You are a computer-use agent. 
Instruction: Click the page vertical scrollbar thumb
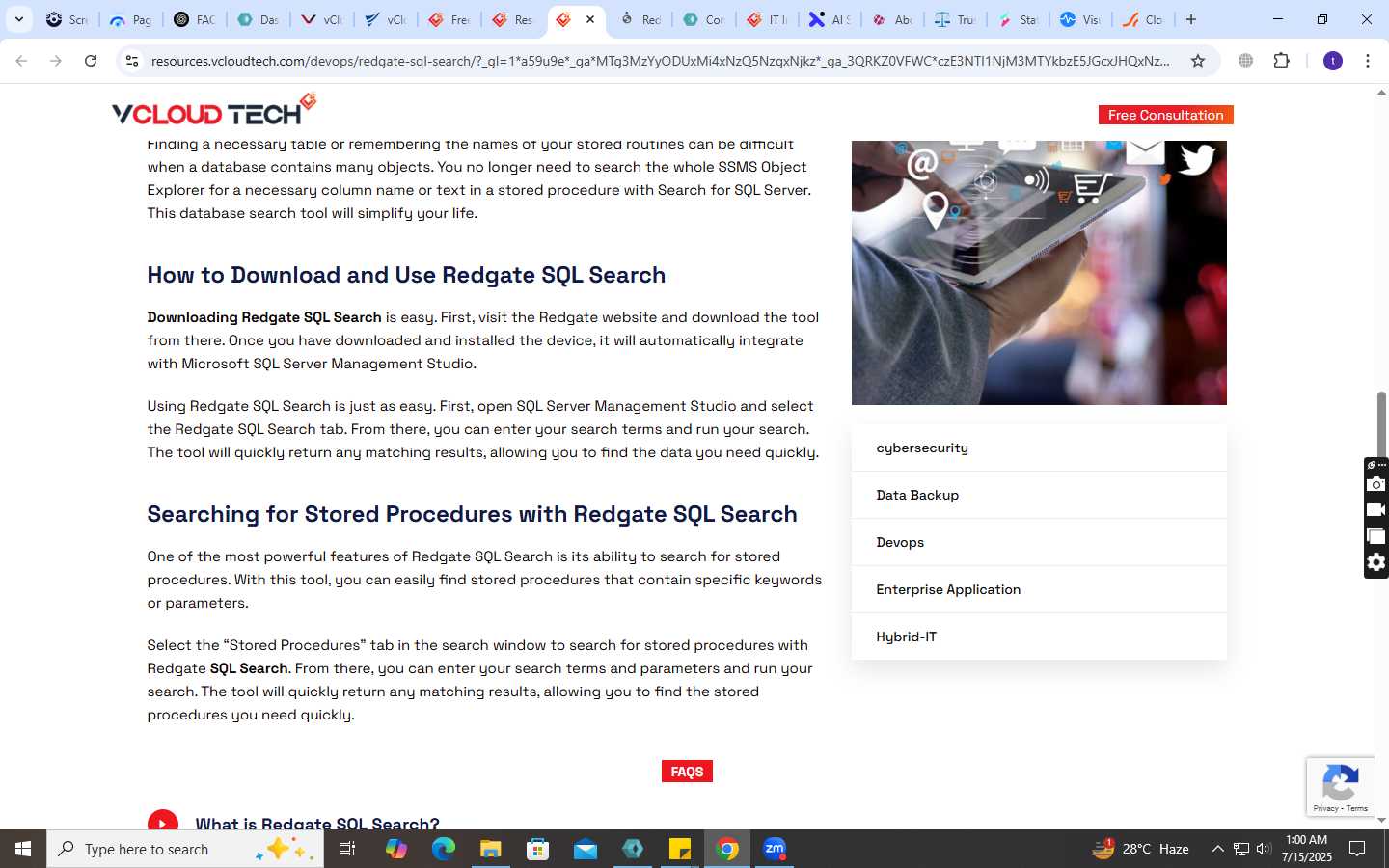tap(1381, 424)
